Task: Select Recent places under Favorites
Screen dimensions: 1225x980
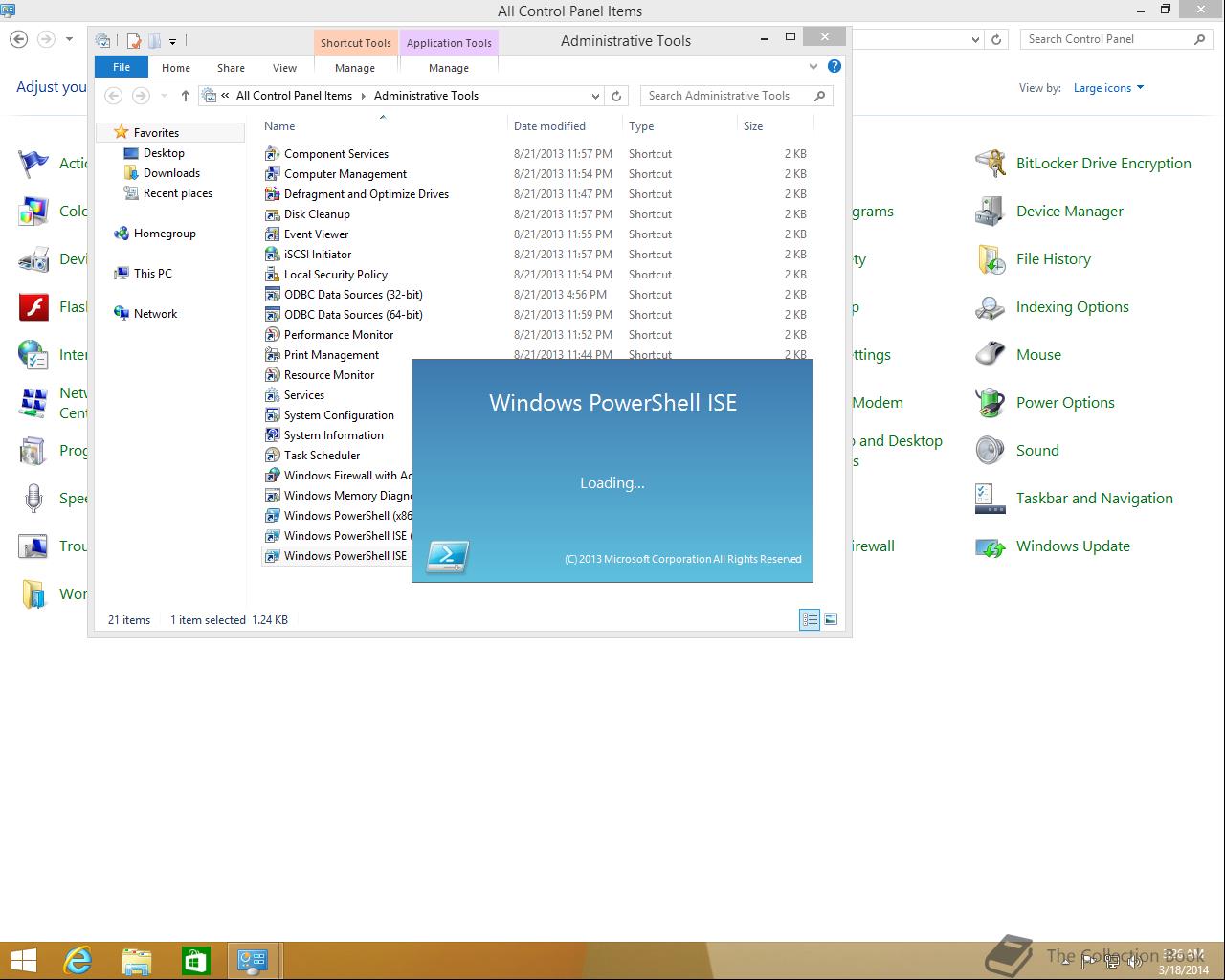Action: [x=178, y=193]
